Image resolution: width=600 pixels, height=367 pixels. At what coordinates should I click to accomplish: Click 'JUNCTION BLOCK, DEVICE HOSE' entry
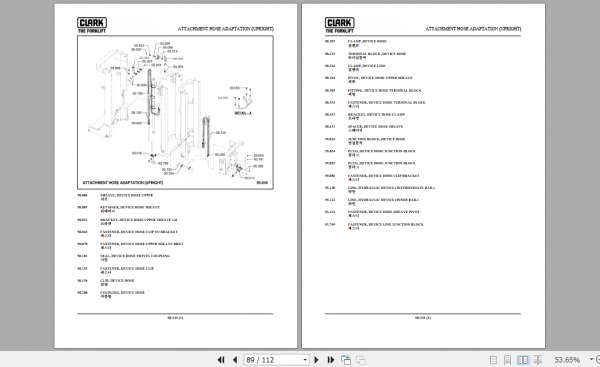[377, 139]
